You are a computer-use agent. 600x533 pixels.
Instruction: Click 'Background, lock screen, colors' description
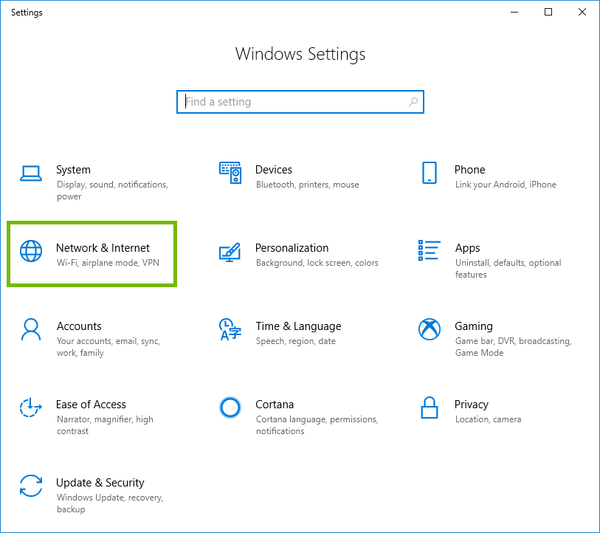[317, 263]
